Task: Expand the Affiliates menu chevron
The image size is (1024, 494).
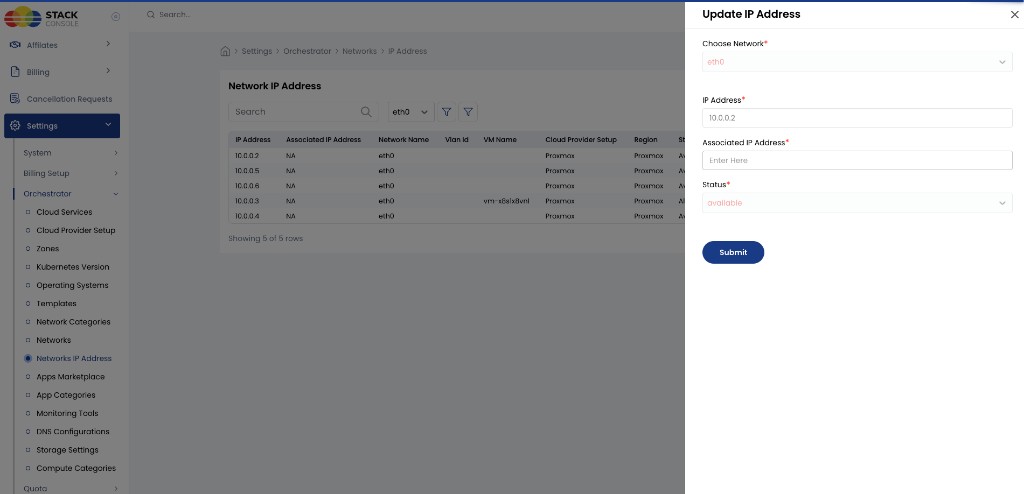Action: coord(108,44)
